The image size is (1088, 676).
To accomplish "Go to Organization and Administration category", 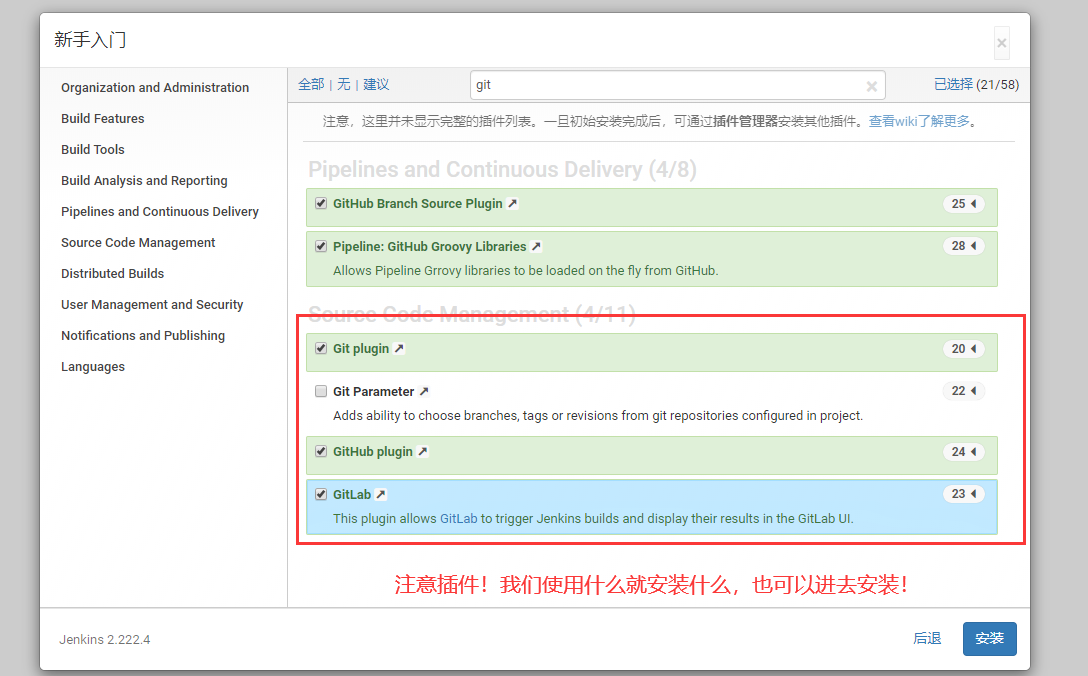I will tap(155, 87).
